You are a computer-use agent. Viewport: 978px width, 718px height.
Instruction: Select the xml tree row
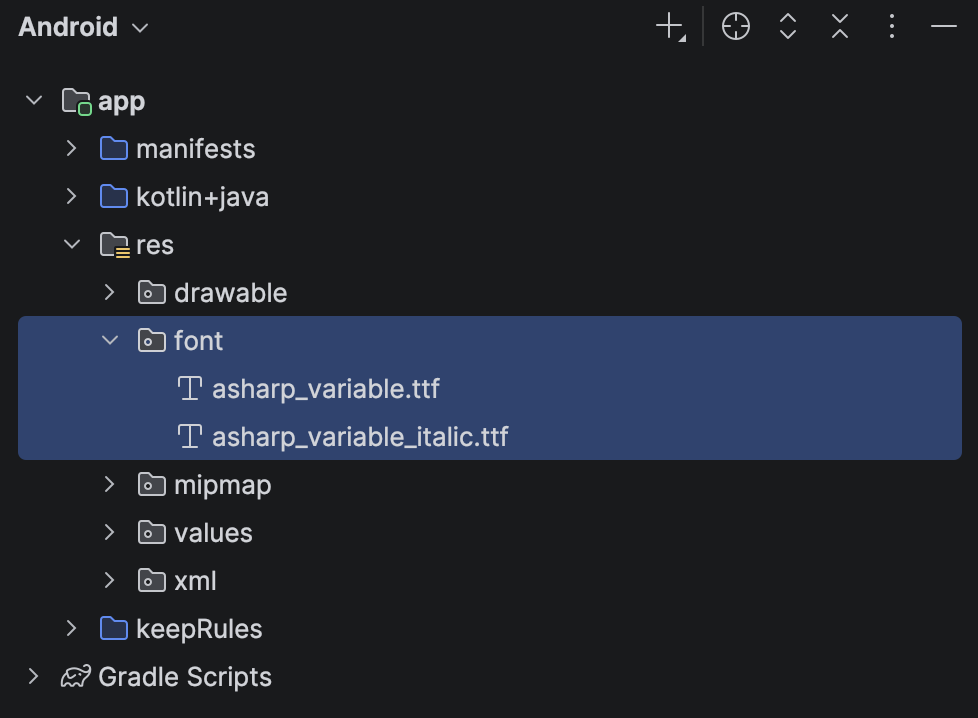tap(490, 581)
